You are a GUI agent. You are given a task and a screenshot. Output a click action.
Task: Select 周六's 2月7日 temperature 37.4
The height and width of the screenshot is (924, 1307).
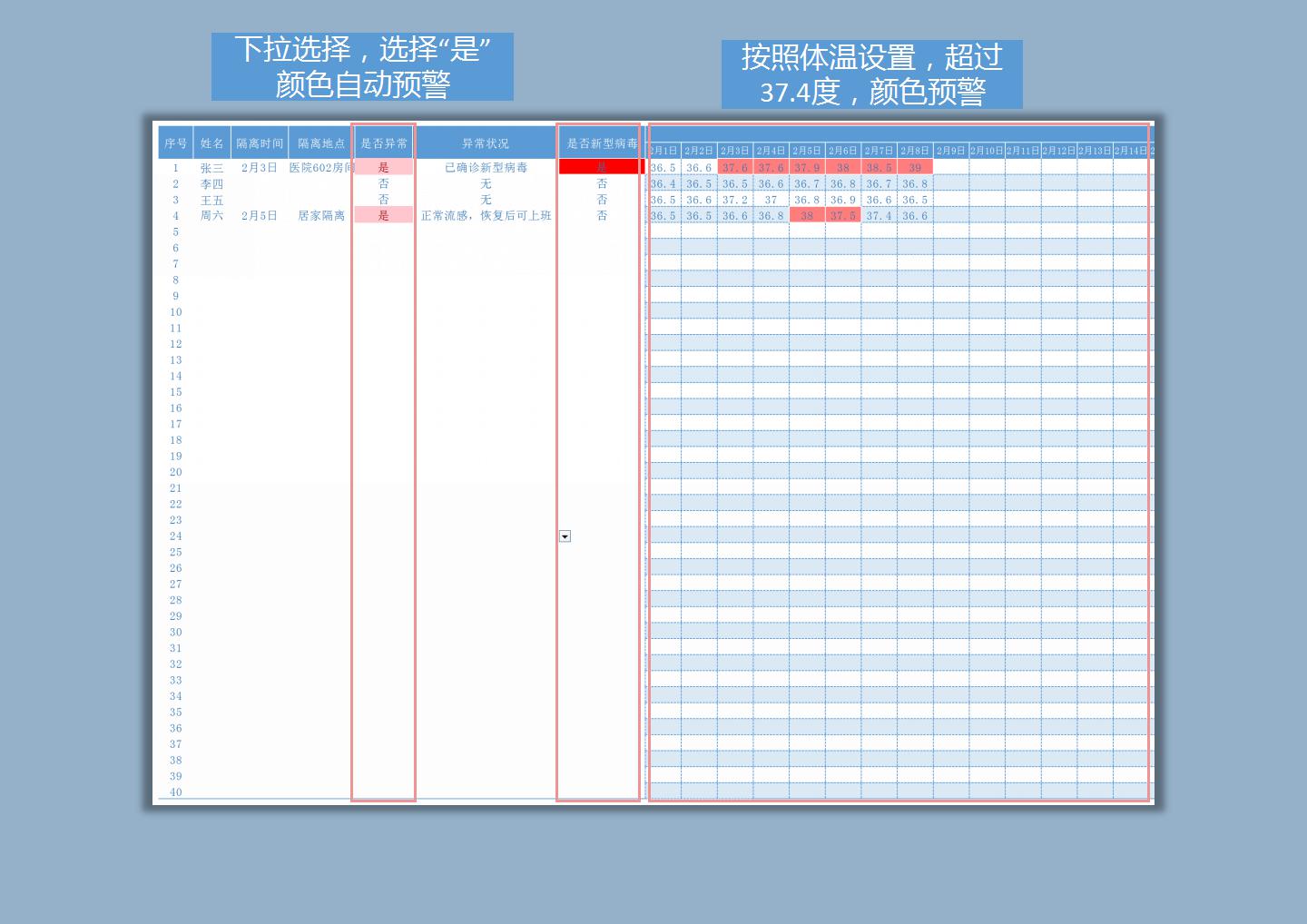pos(879,216)
